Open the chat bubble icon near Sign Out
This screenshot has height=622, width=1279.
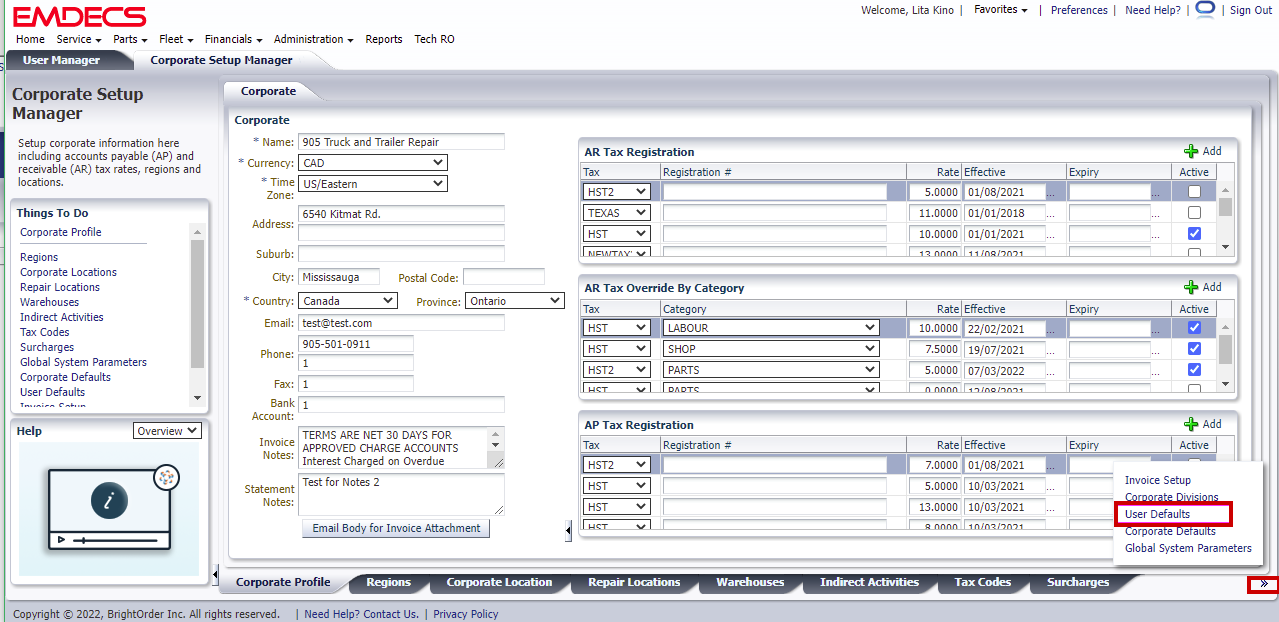1205,10
